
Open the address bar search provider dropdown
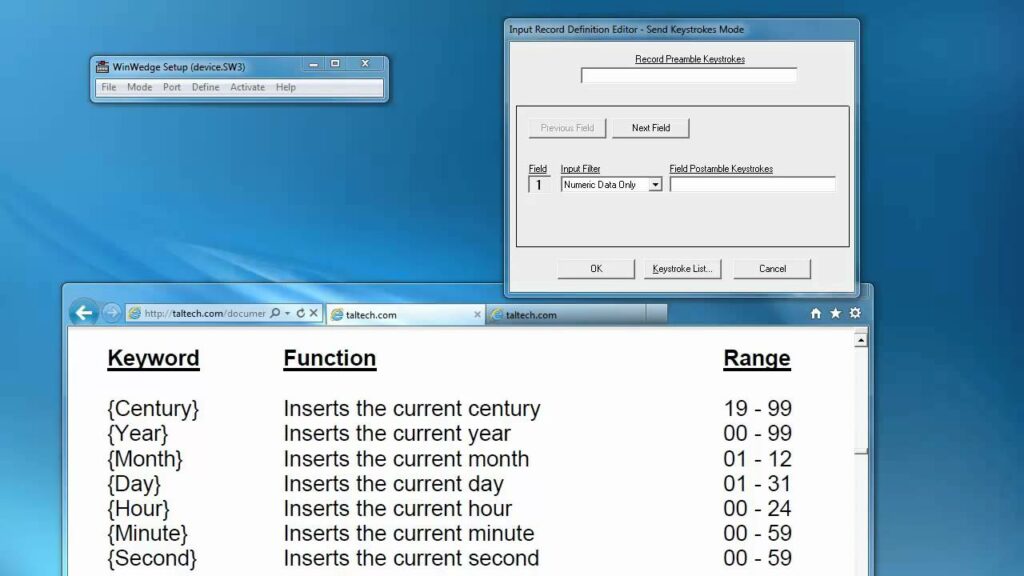tap(287, 313)
